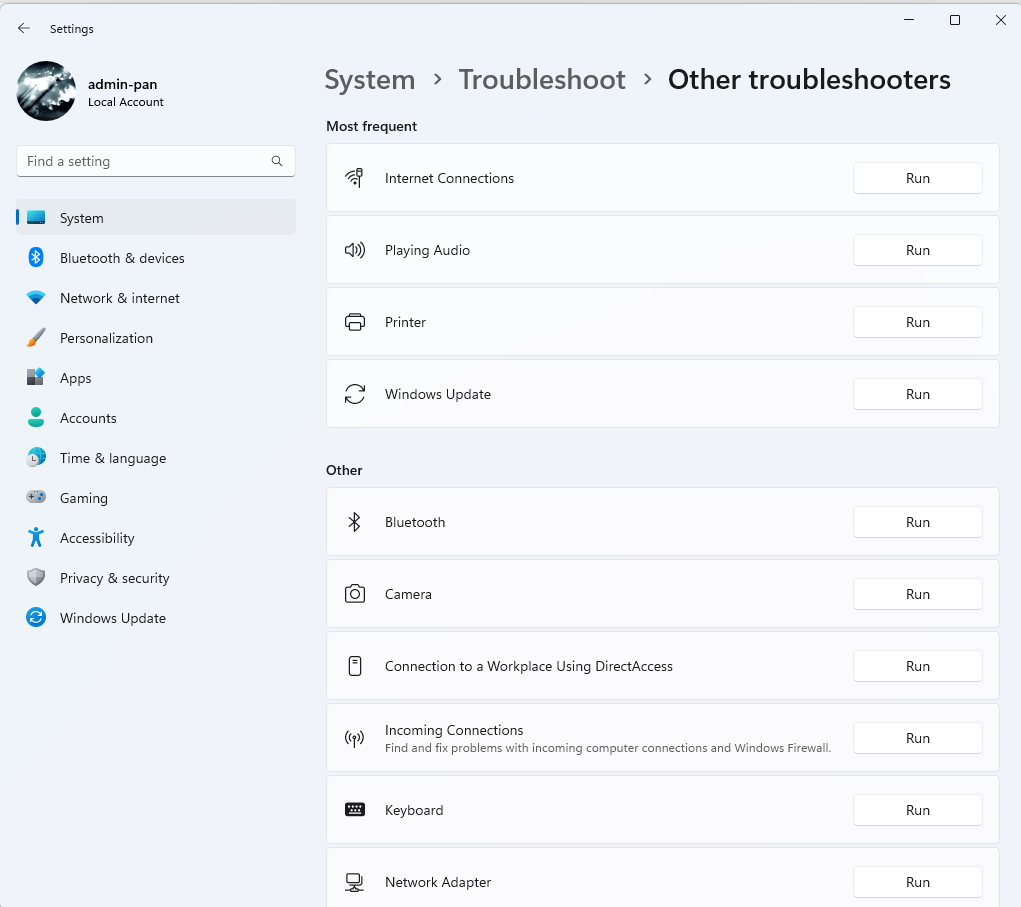Click the Connection to a Workplace label
The width and height of the screenshot is (1021, 907).
point(529,665)
